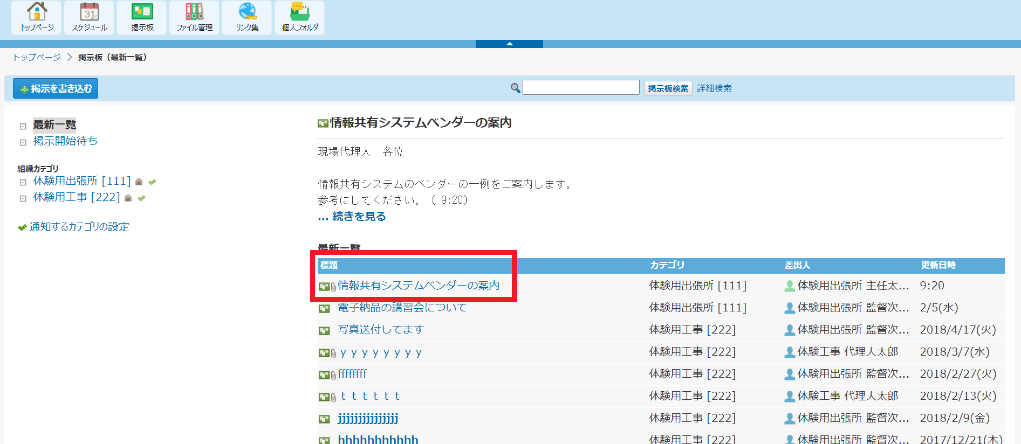Click the 掲示板検索 button
This screenshot has height=444, width=1021.
tap(668, 88)
